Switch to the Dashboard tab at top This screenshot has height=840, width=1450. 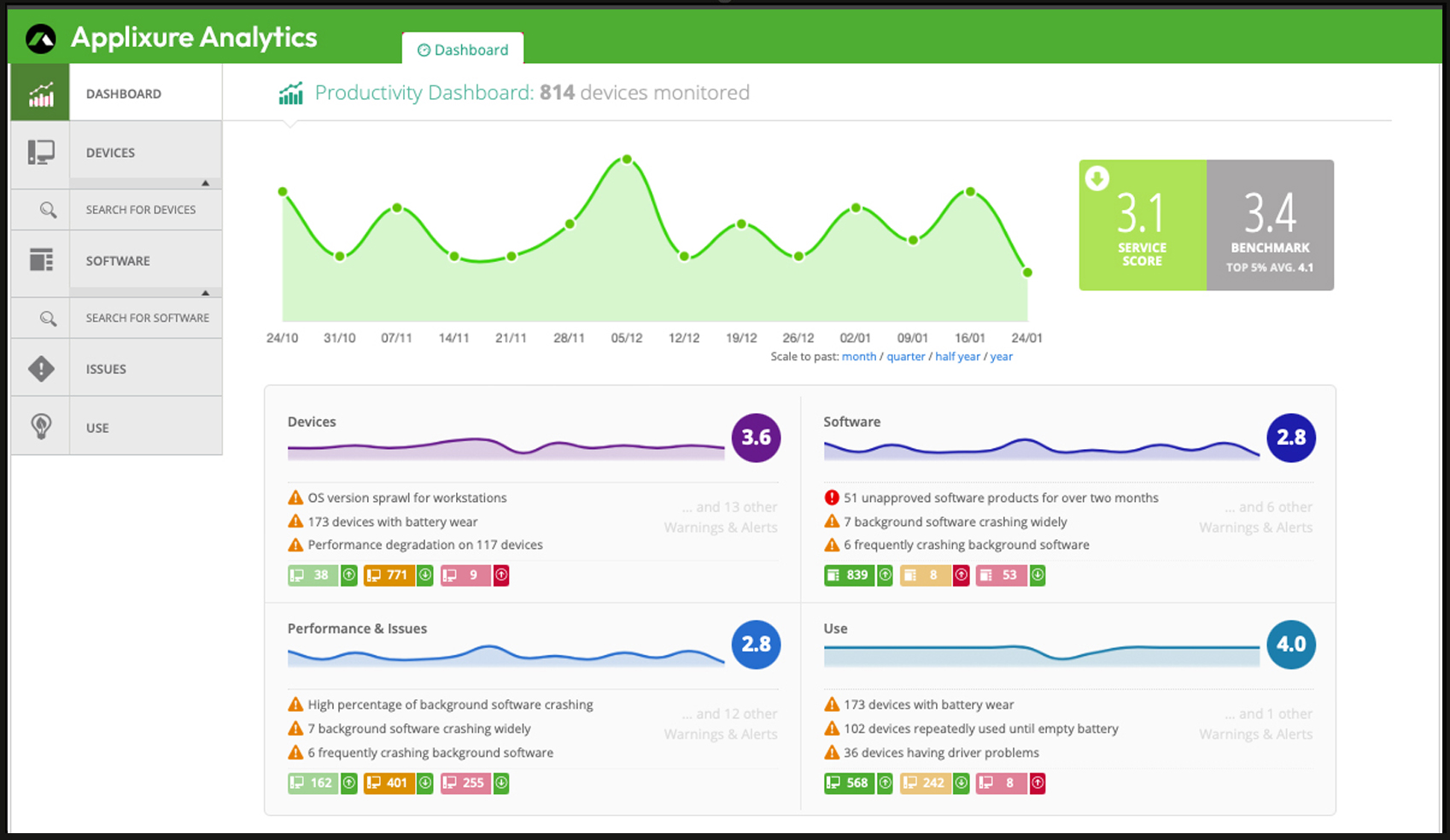(462, 50)
